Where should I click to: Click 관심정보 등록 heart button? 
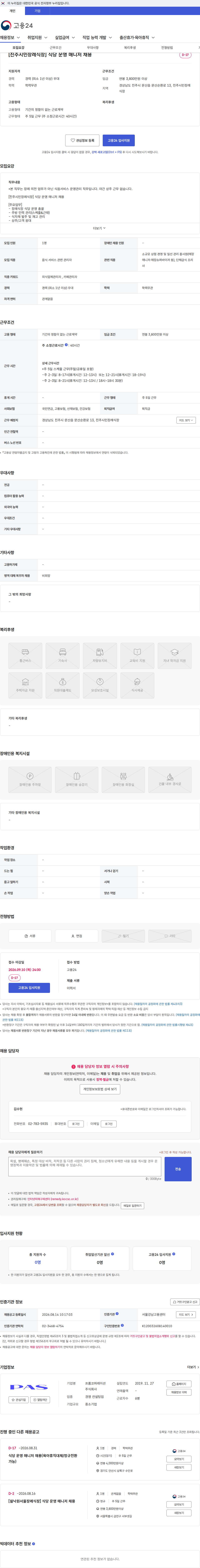pyautogui.click(x=82, y=141)
